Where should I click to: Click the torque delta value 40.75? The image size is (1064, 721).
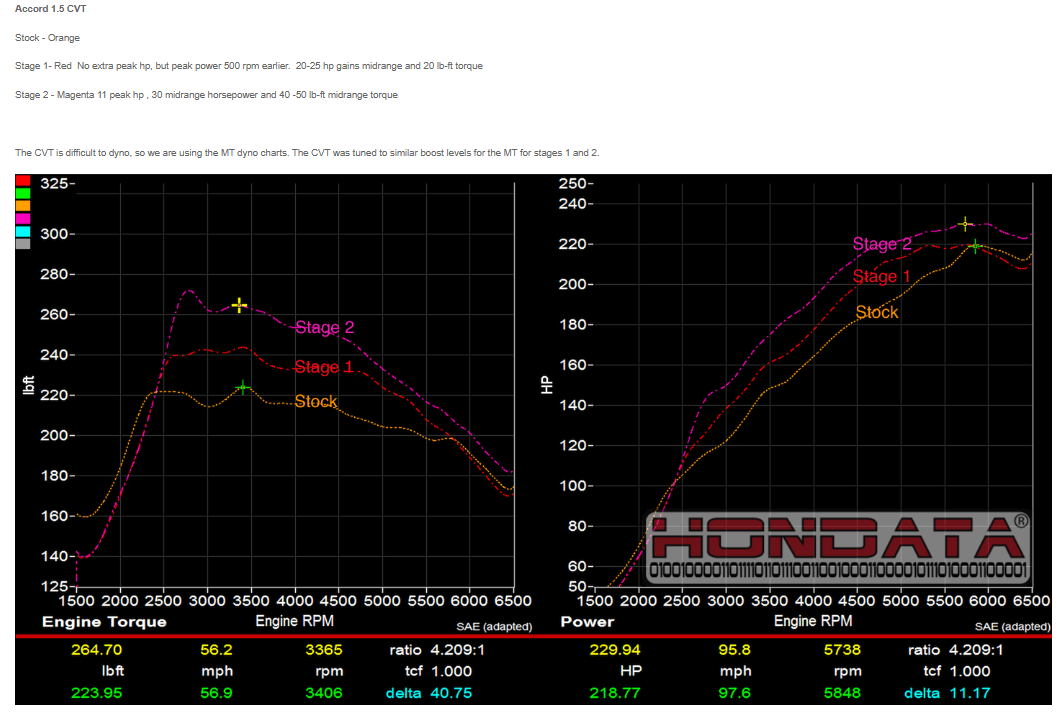[x=448, y=693]
